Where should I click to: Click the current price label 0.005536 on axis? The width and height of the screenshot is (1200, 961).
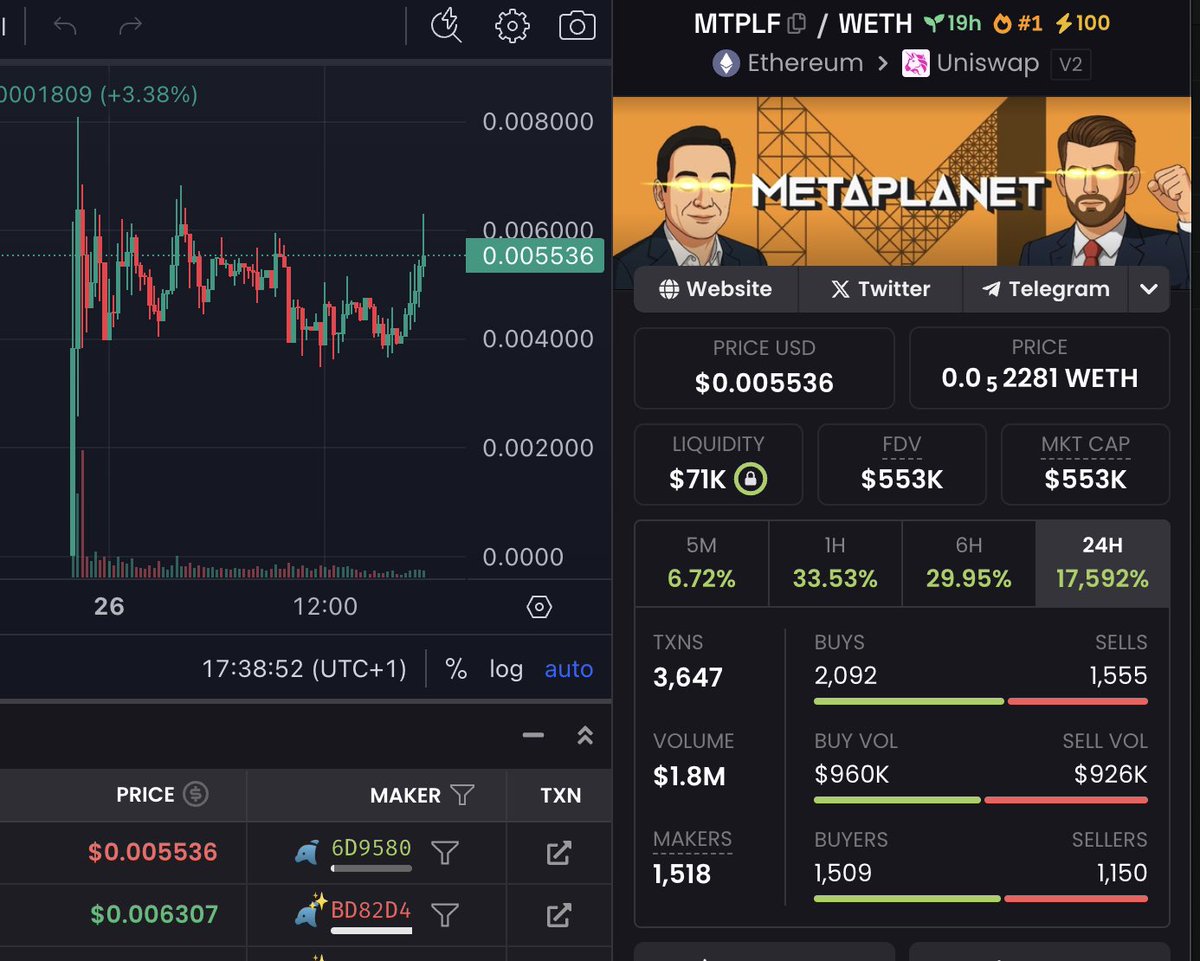(x=537, y=256)
